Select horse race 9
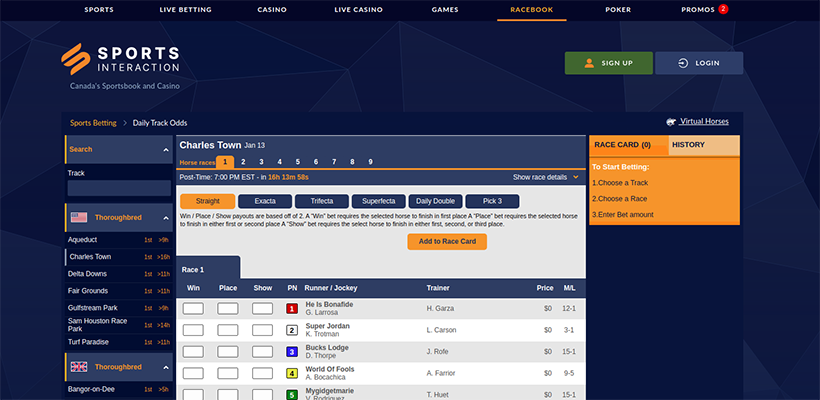Image resolution: width=820 pixels, height=400 pixels. point(370,162)
